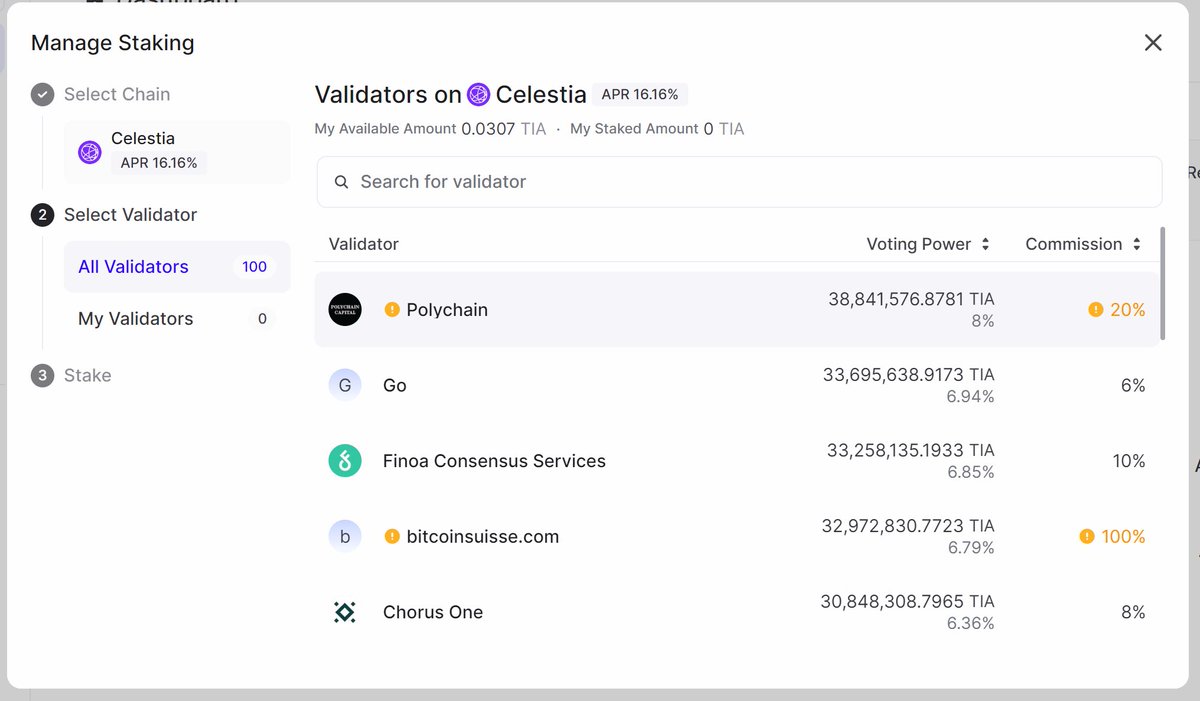The image size is (1200, 701).
Task: Sort validators by Voting Power
Action: (x=928, y=244)
